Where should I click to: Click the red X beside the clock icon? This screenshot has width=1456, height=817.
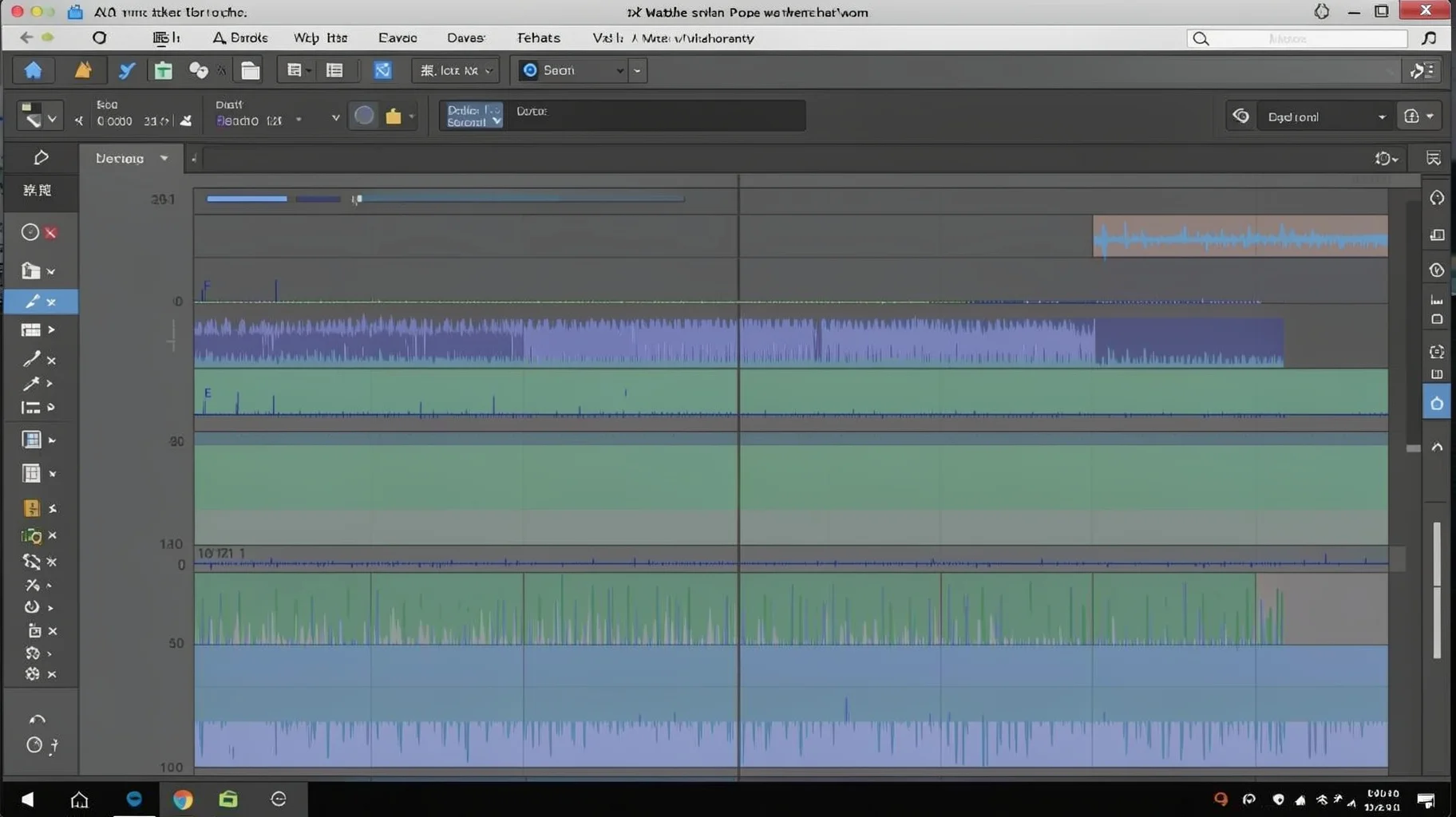51,233
